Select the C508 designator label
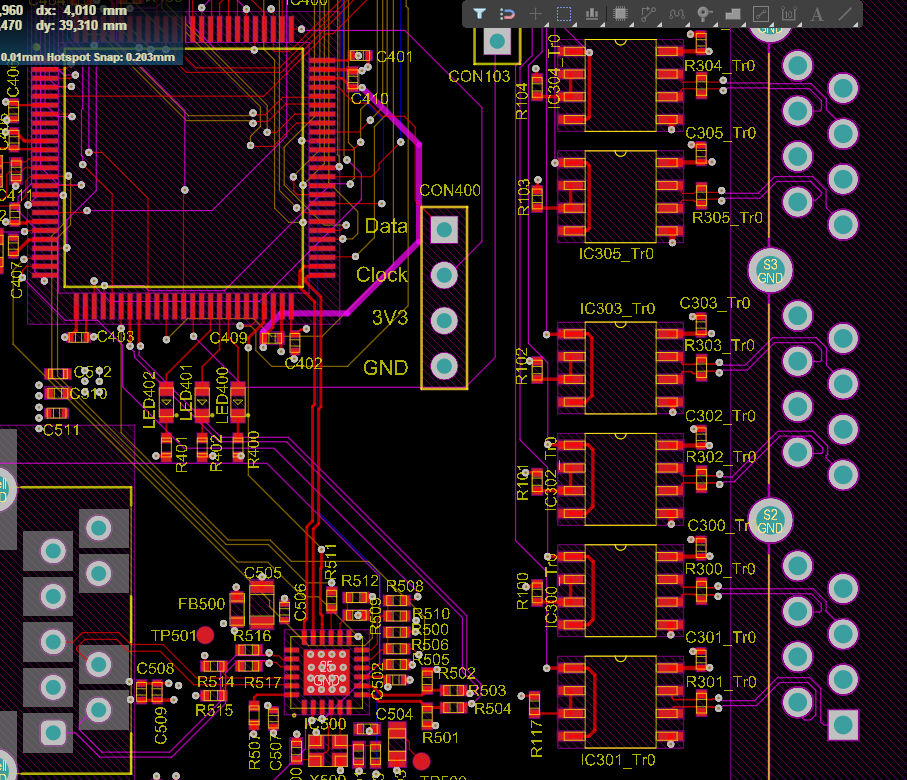This screenshot has width=907, height=780. pyautogui.click(x=155, y=669)
